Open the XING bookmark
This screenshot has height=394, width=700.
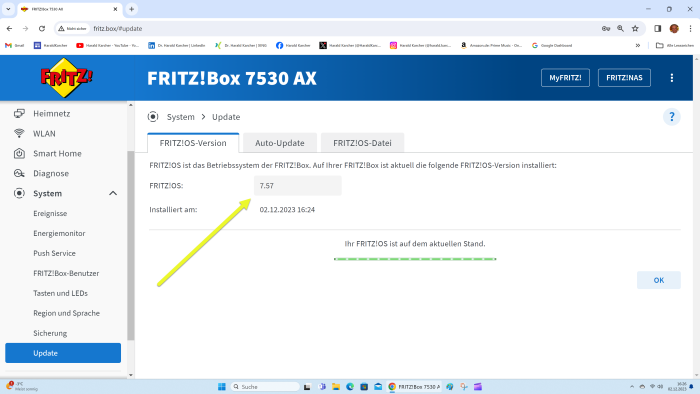(241, 46)
